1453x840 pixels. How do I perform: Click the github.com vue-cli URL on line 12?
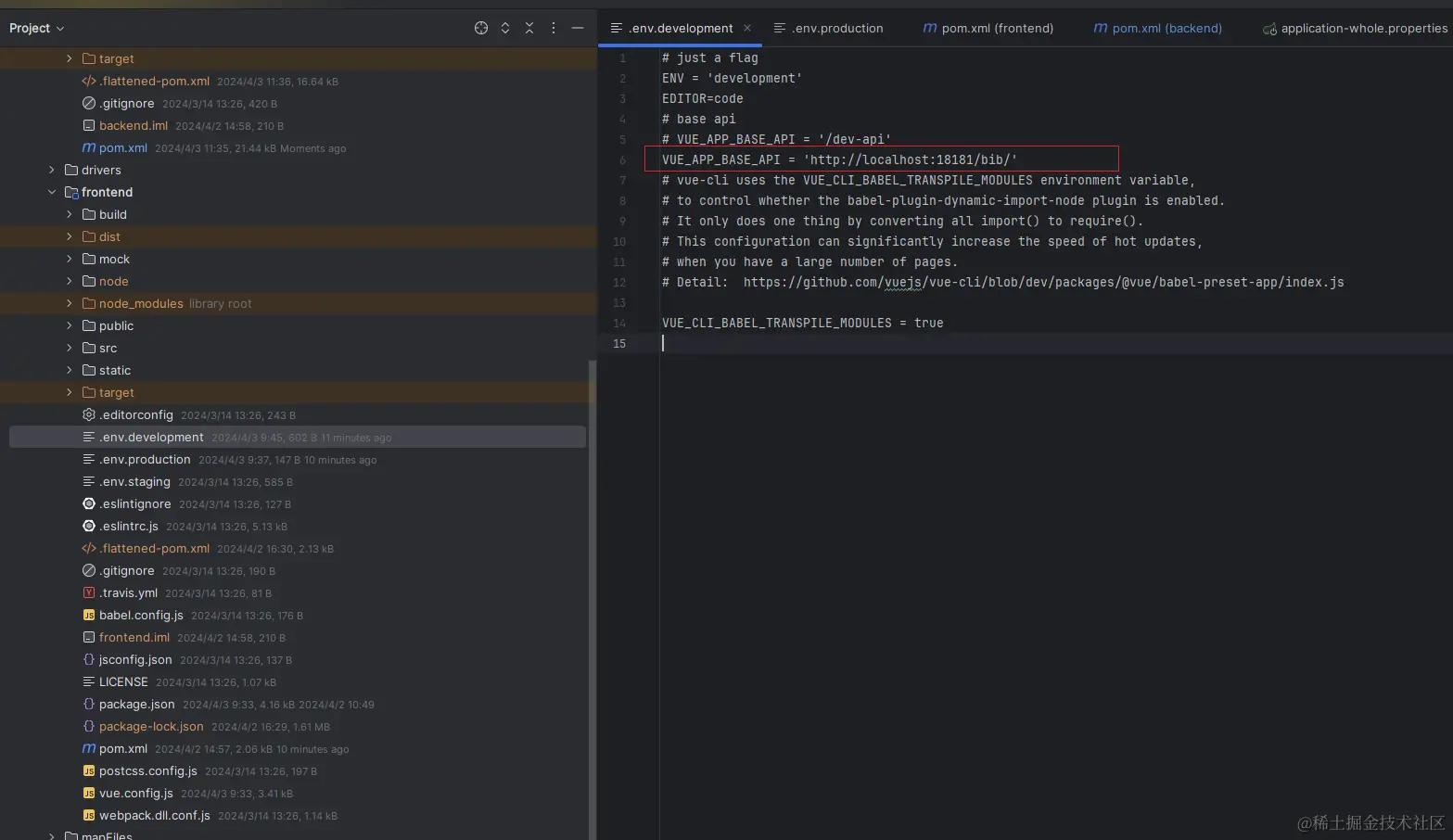(1043, 282)
